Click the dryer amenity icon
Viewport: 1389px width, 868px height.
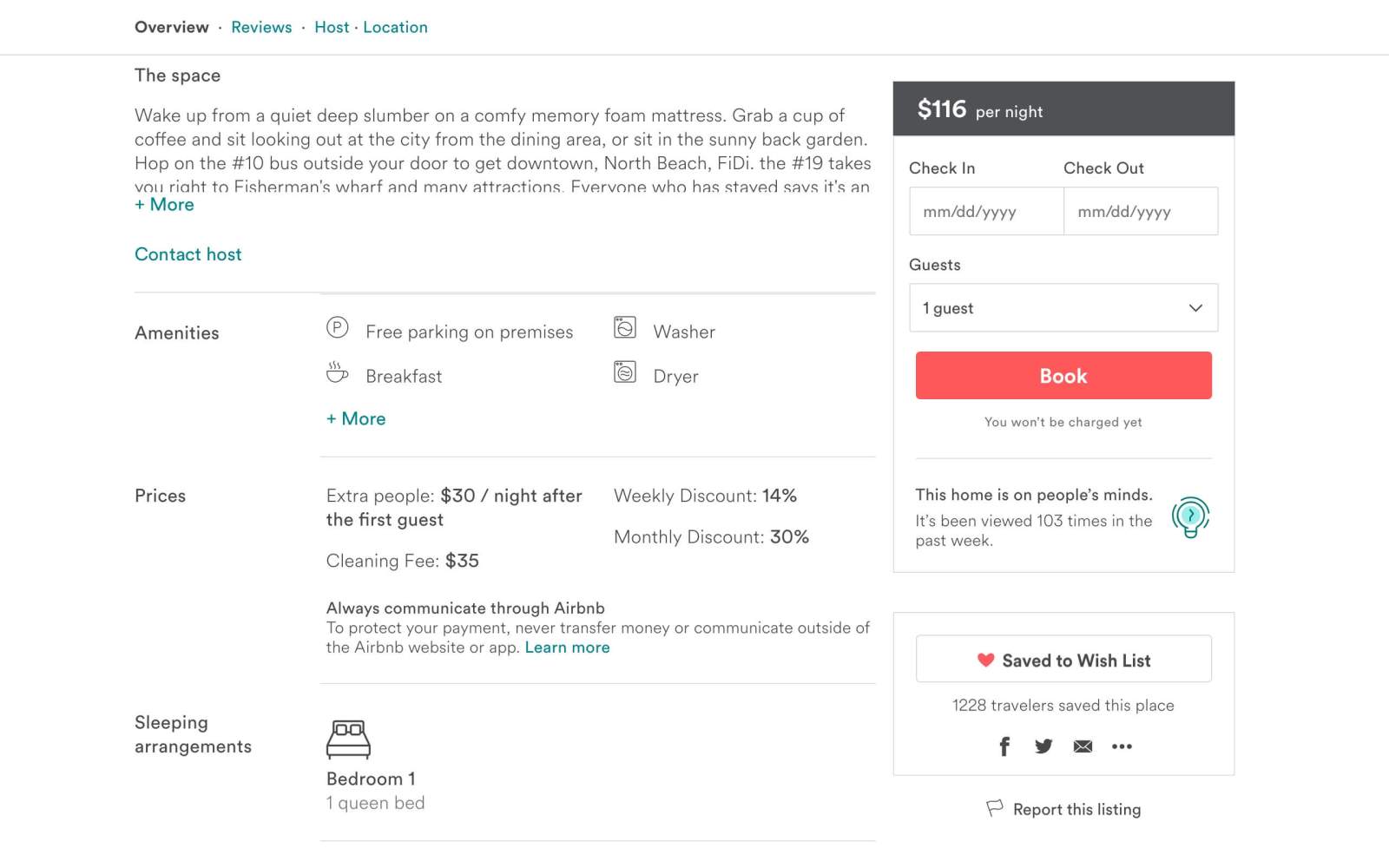(x=625, y=372)
